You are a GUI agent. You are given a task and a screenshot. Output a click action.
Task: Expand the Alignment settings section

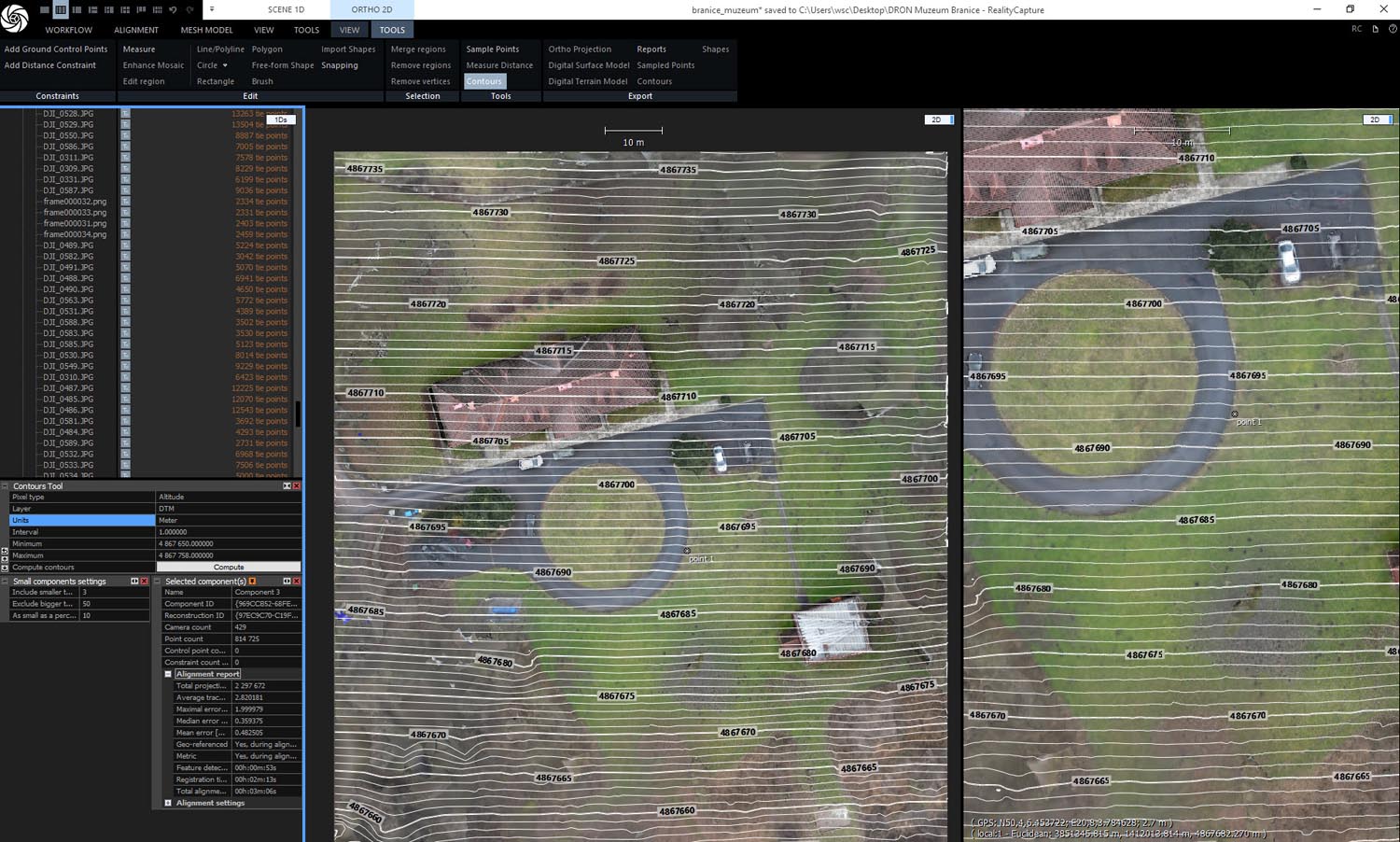pyautogui.click(x=168, y=803)
